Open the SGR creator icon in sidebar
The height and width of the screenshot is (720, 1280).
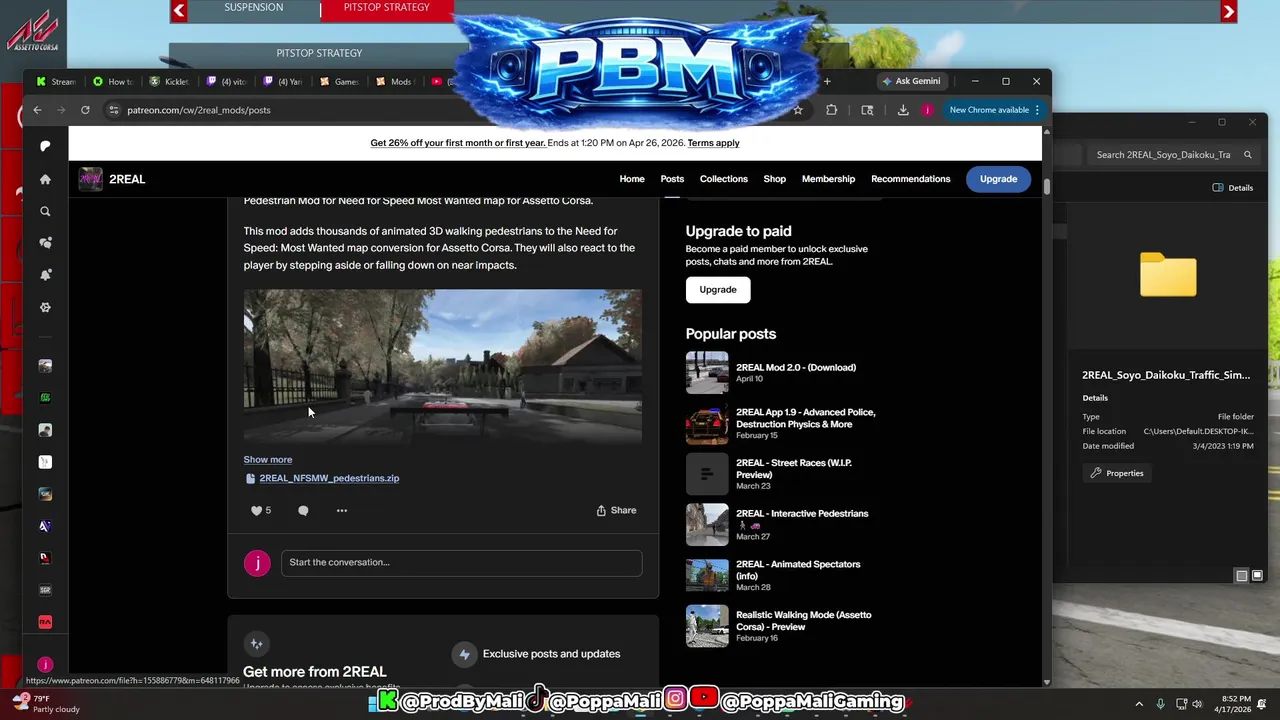[x=45, y=590]
